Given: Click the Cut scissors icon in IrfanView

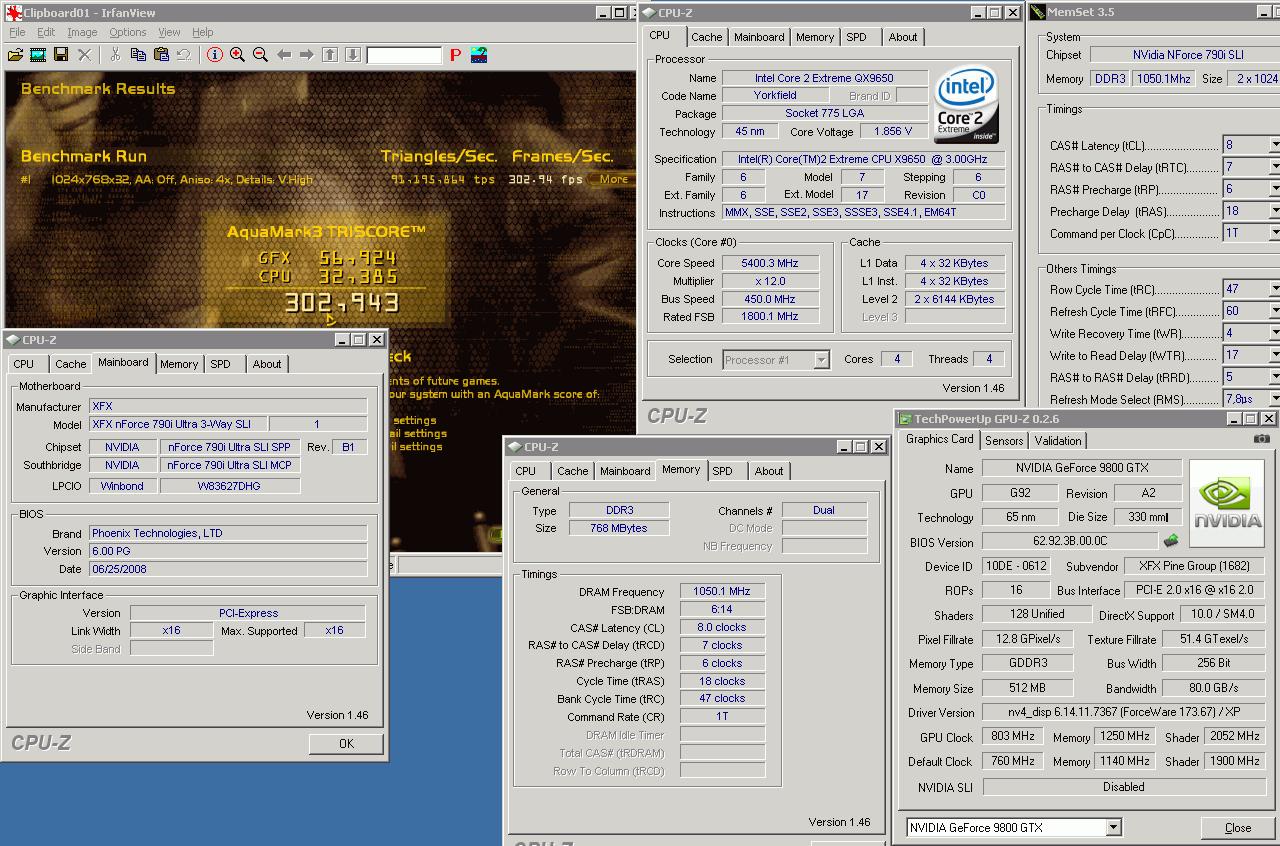Looking at the screenshot, I should pyautogui.click(x=115, y=55).
